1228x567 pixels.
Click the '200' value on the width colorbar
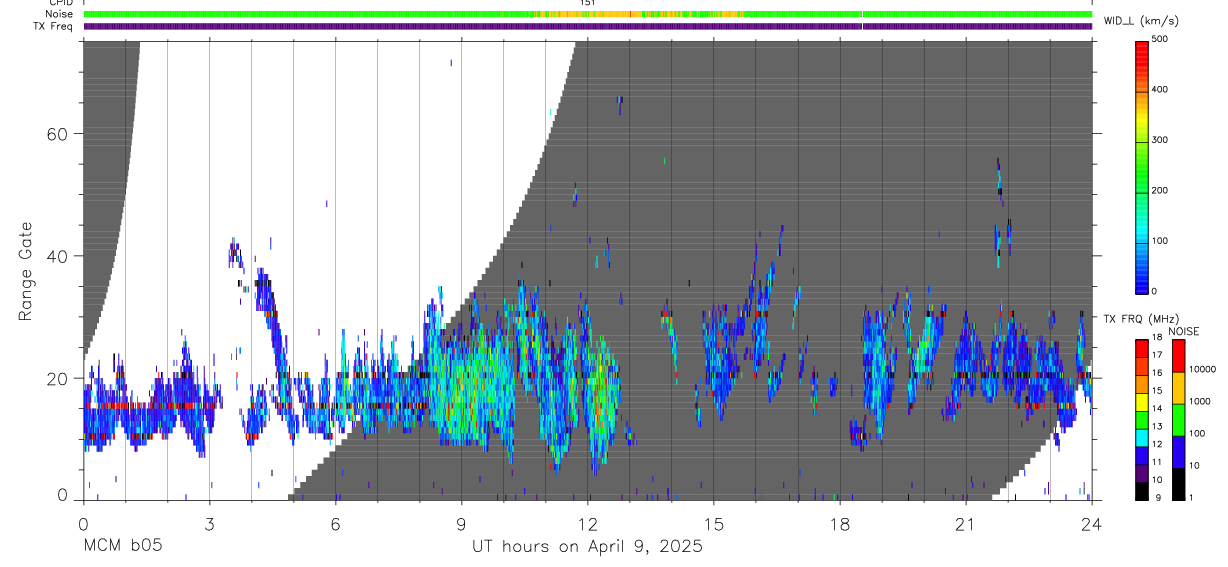(x=1160, y=190)
